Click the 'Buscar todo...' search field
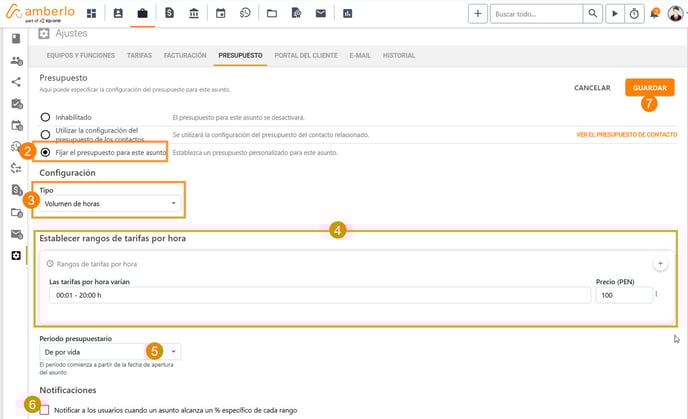 [x=537, y=14]
